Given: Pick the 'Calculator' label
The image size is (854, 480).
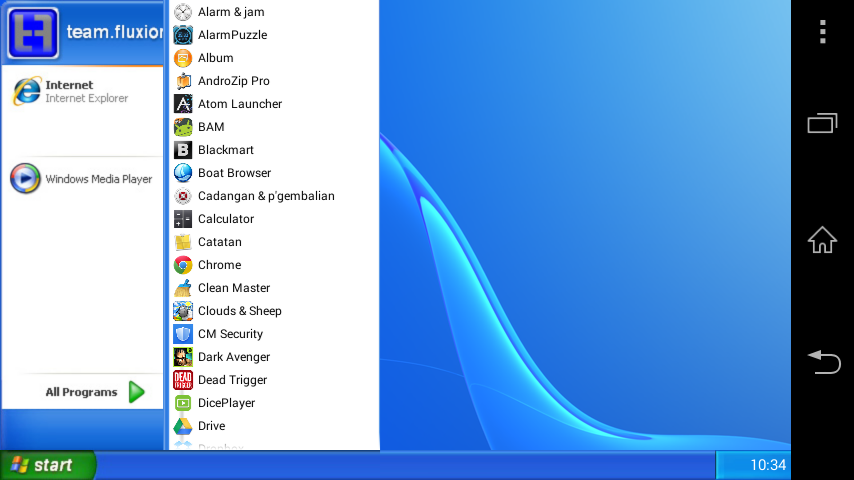Looking at the screenshot, I should (226, 219).
